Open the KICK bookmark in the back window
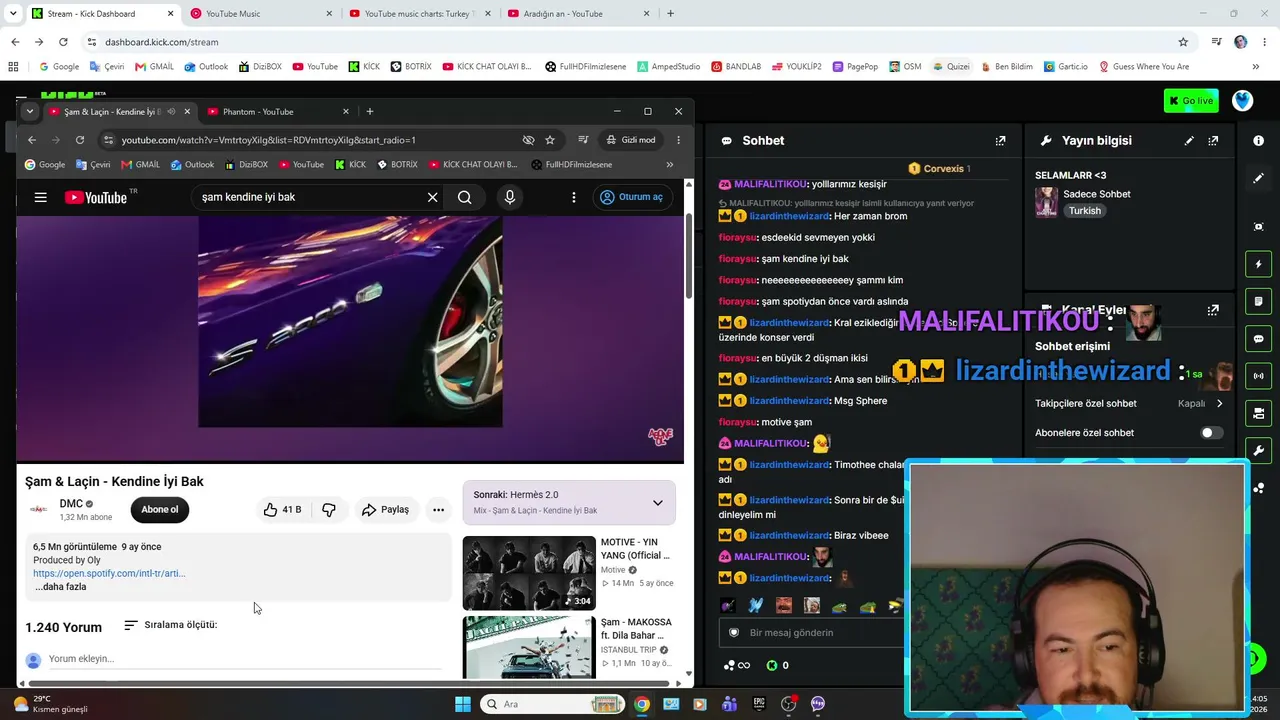The width and height of the screenshot is (1280, 720). (x=364, y=67)
